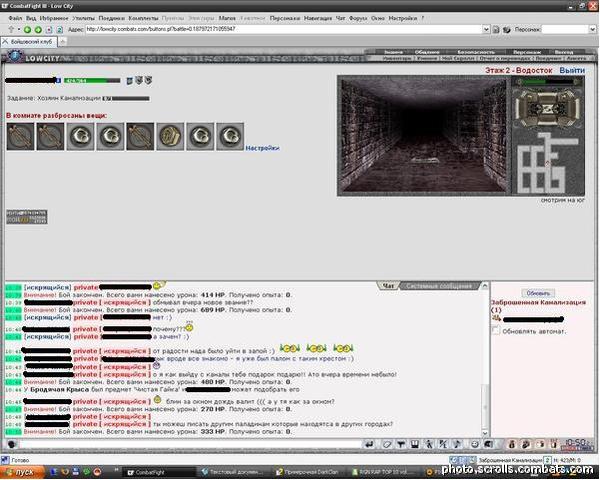
Task: Click the hand icon in bottom-right toolbar
Action: tap(540, 444)
